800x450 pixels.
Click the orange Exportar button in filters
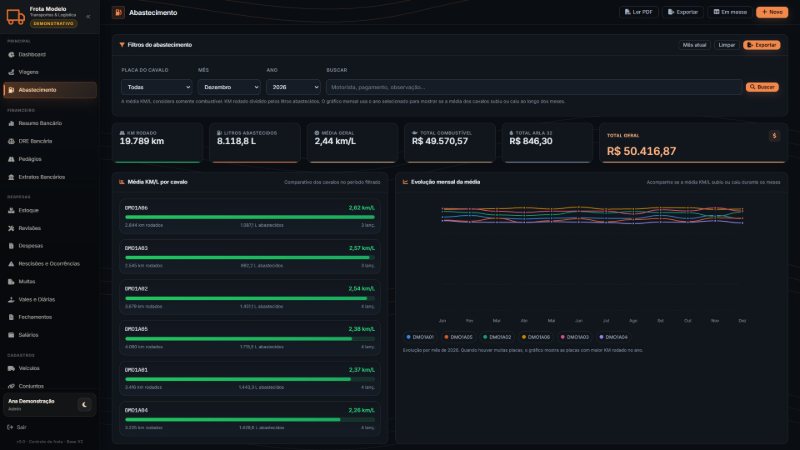pos(762,45)
